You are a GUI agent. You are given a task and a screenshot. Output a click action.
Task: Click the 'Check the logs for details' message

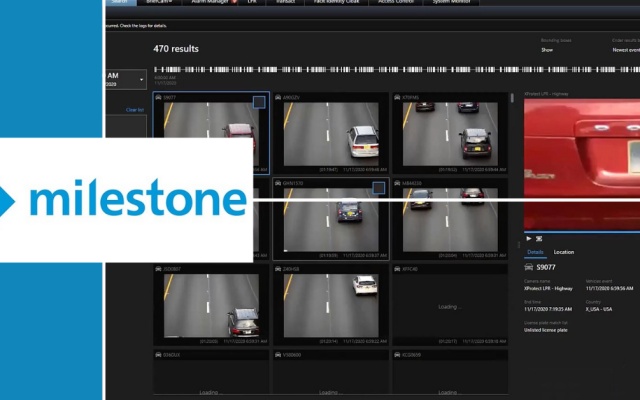pos(143,26)
